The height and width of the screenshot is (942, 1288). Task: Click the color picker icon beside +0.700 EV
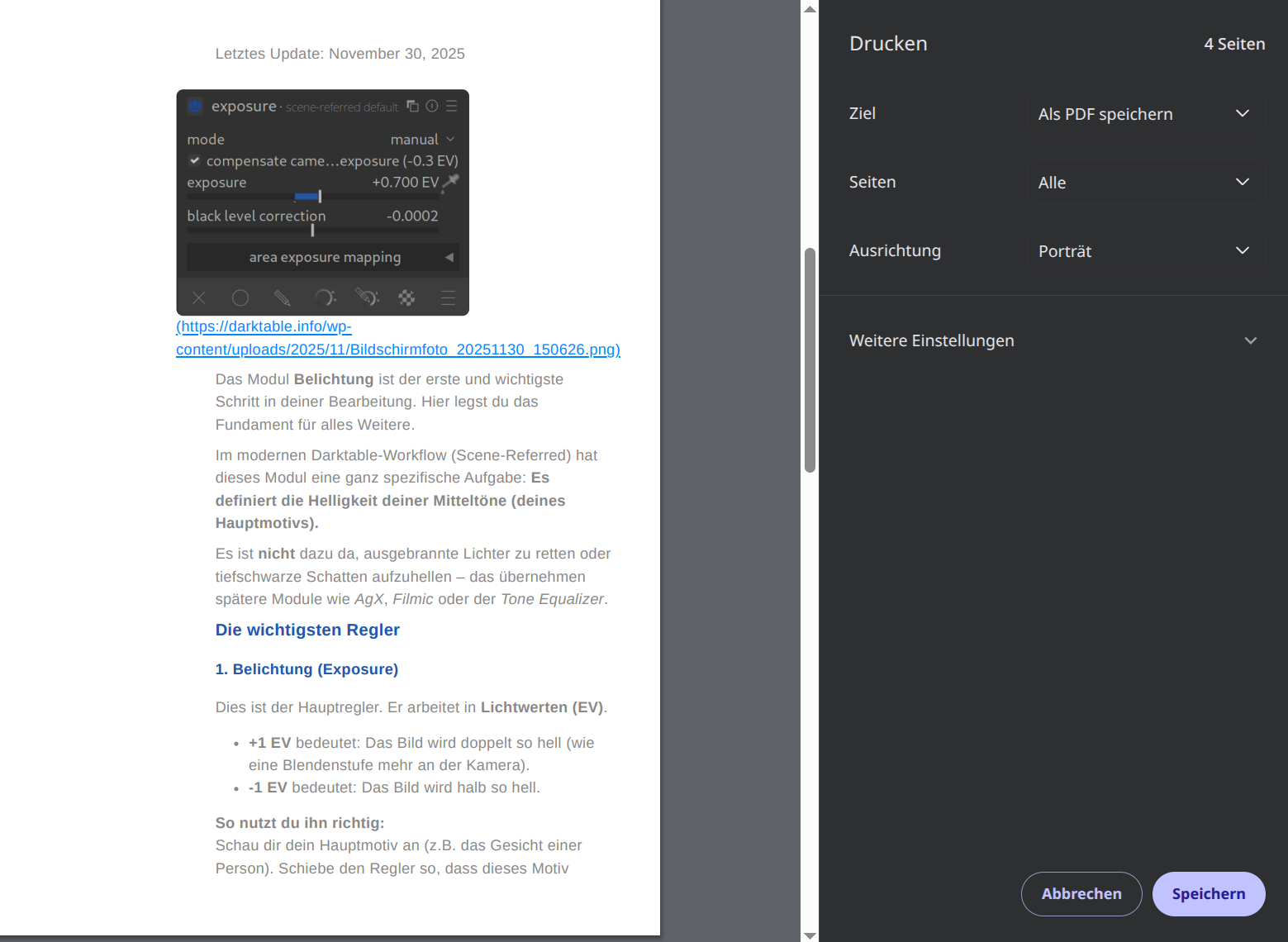pyautogui.click(x=451, y=182)
